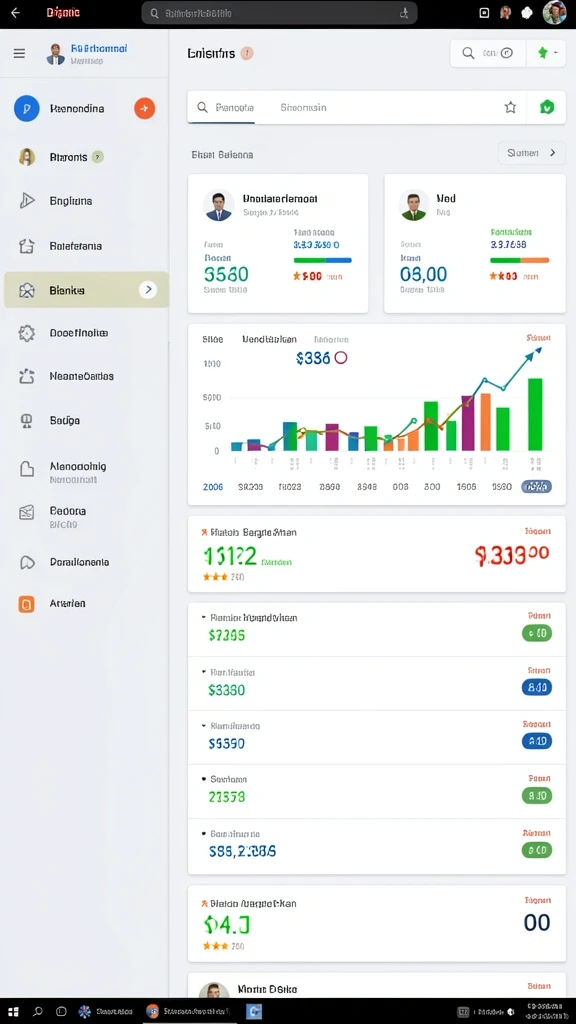Image resolution: width=576 pixels, height=1024 pixels.
Task: Expand the chevron on the highlighted sidebar item
Action: pyautogui.click(x=148, y=289)
